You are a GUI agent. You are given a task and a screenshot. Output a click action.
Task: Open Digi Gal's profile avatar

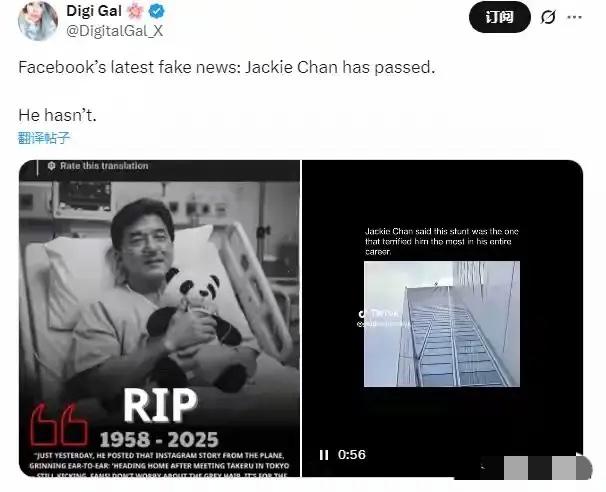click(38, 21)
